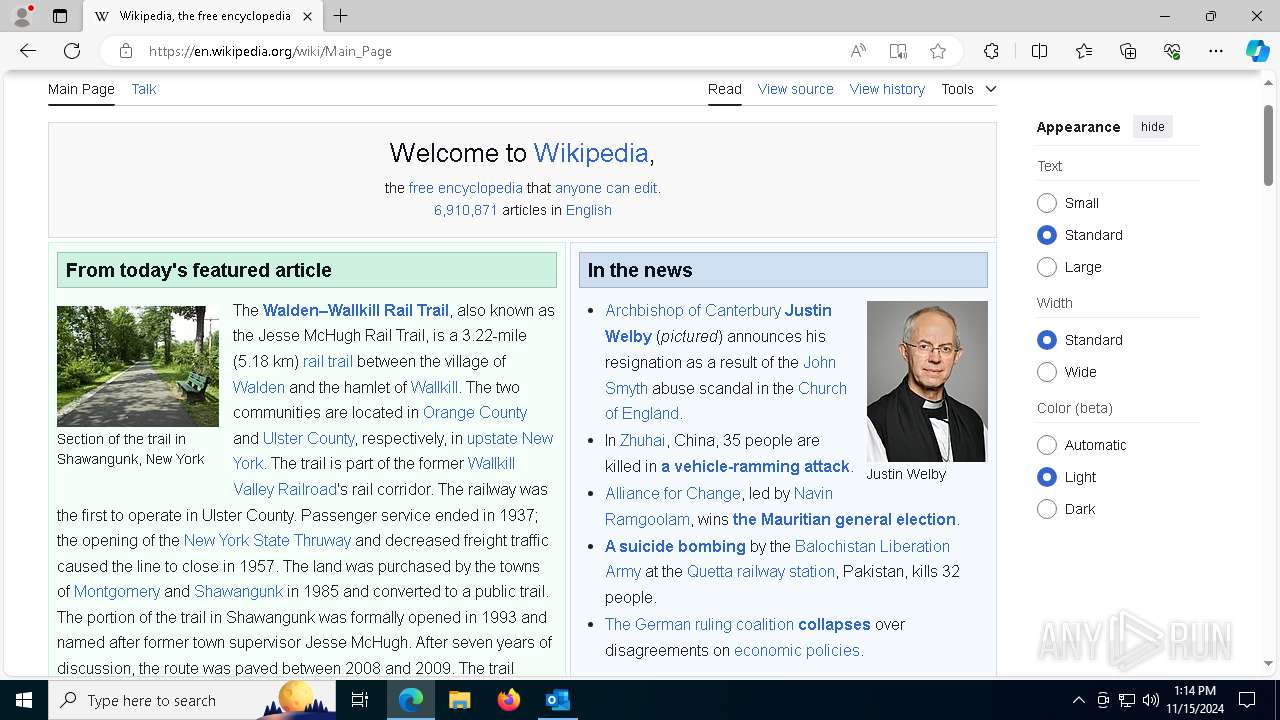Open the notification center icon
The height and width of the screenshot is (720, 1280).
pyautogui.click(x=1247, y=700)
